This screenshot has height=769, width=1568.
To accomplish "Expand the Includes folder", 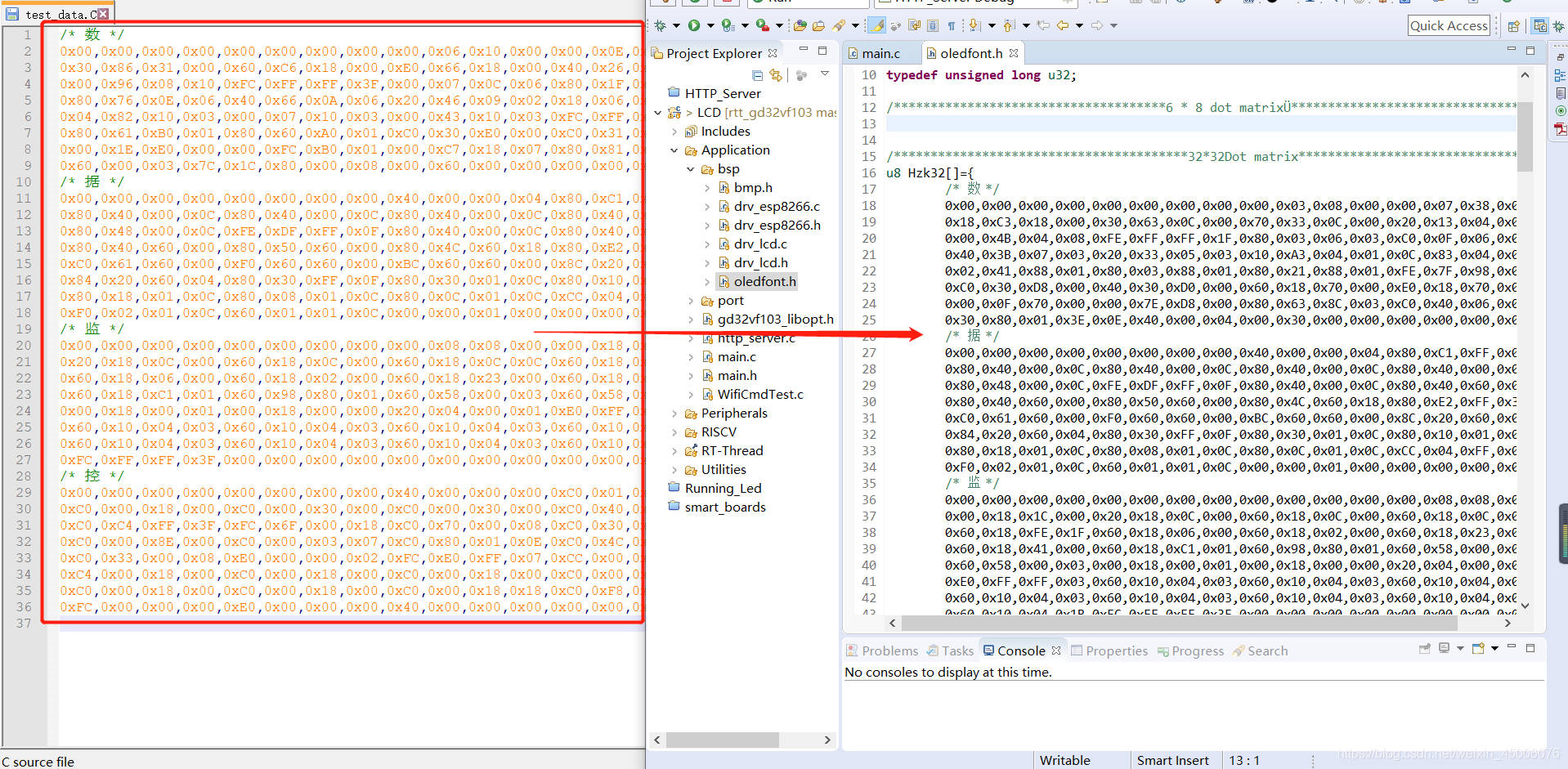I will click(674, 132).
